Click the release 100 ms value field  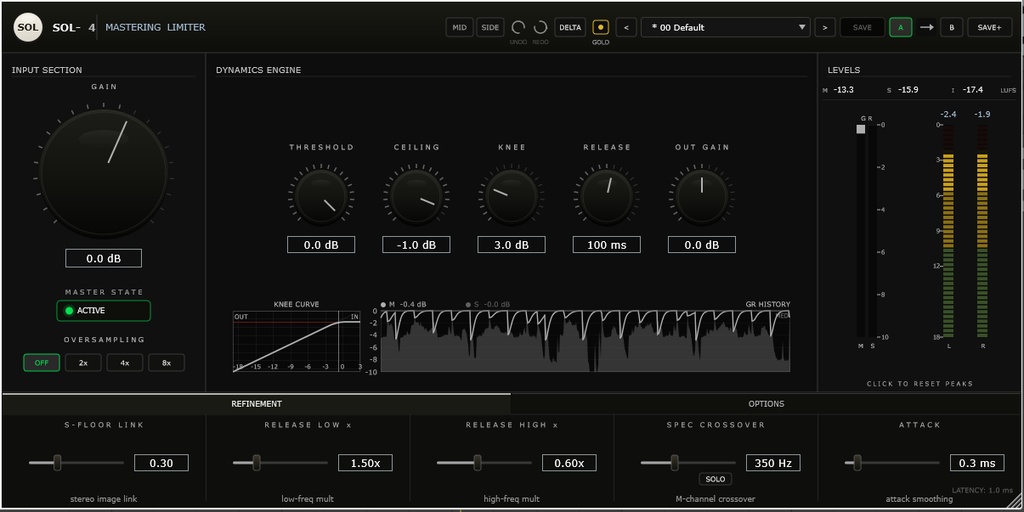pyautogui.click(x=607, y=245)
